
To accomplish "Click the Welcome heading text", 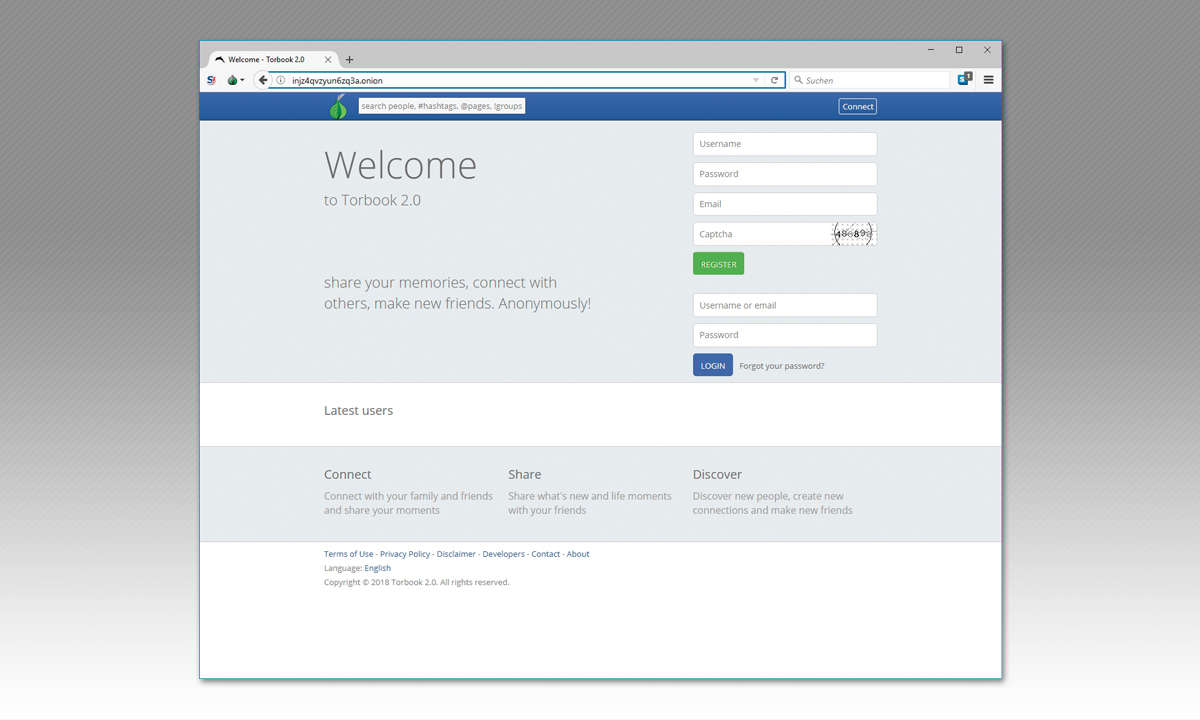I will pos(400,165).
